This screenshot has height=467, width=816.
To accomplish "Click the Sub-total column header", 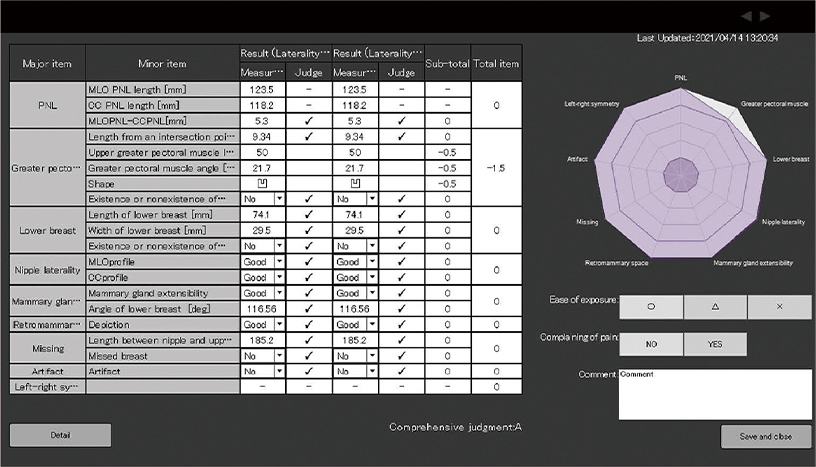I will (448, 63).
